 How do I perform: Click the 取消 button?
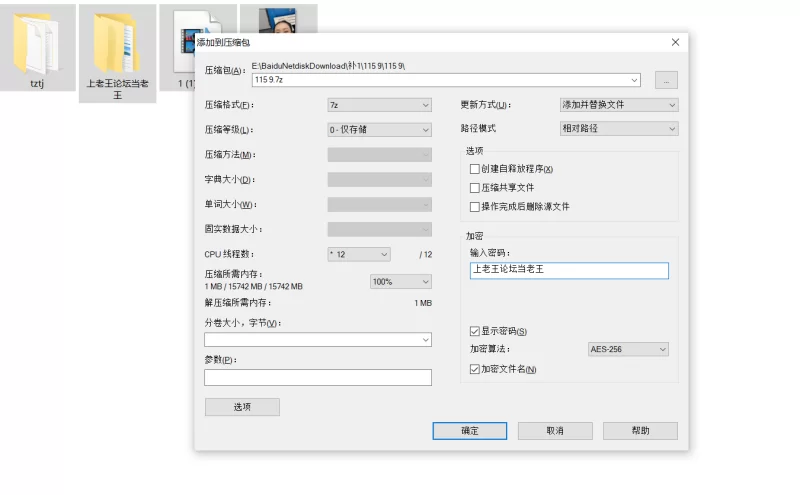pos(555,431)
